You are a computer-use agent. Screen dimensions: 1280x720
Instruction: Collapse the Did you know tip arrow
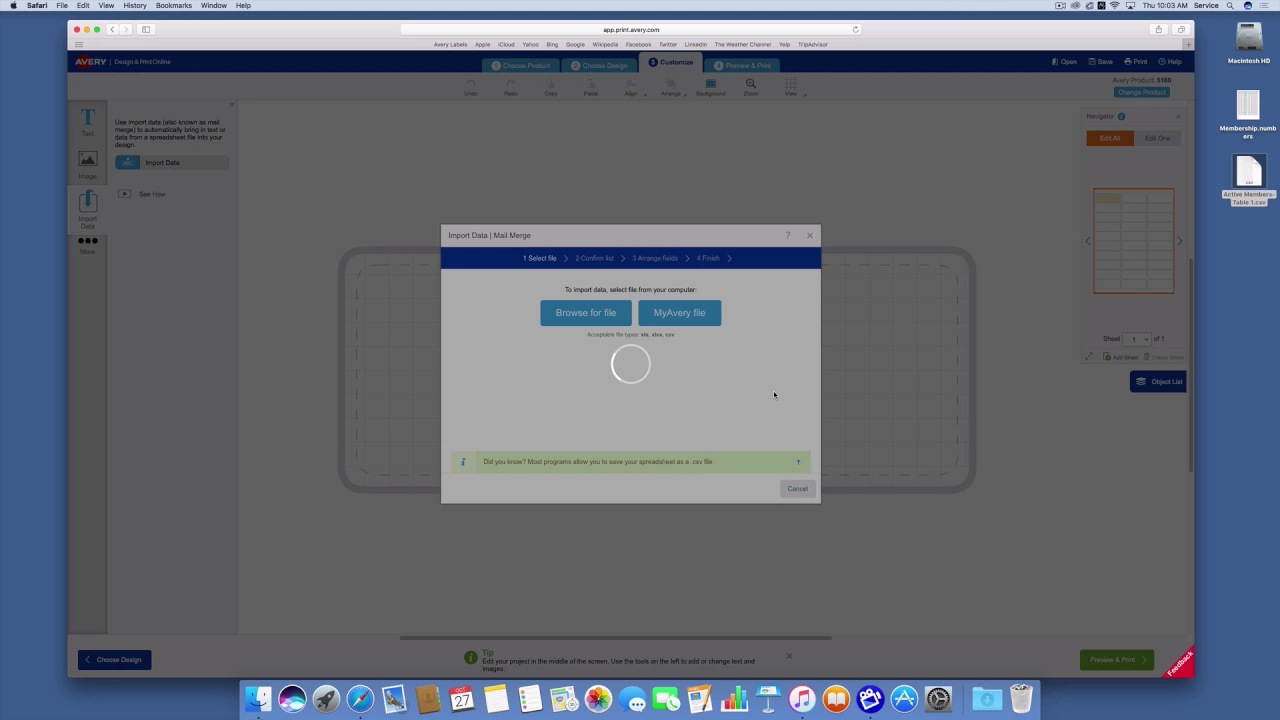click(798, 462)
